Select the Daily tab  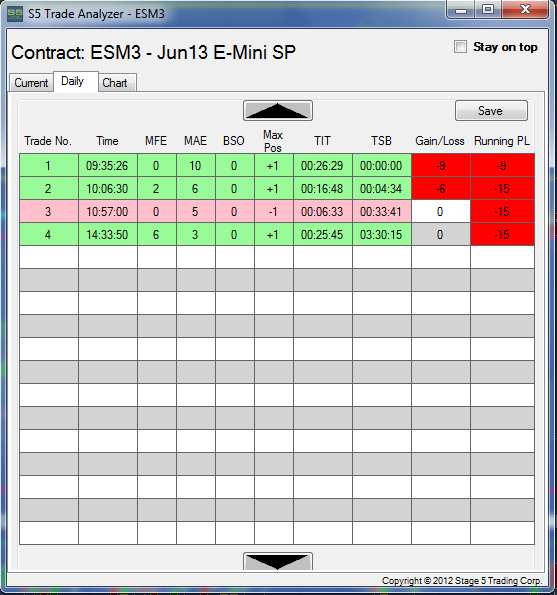[76, 81]
